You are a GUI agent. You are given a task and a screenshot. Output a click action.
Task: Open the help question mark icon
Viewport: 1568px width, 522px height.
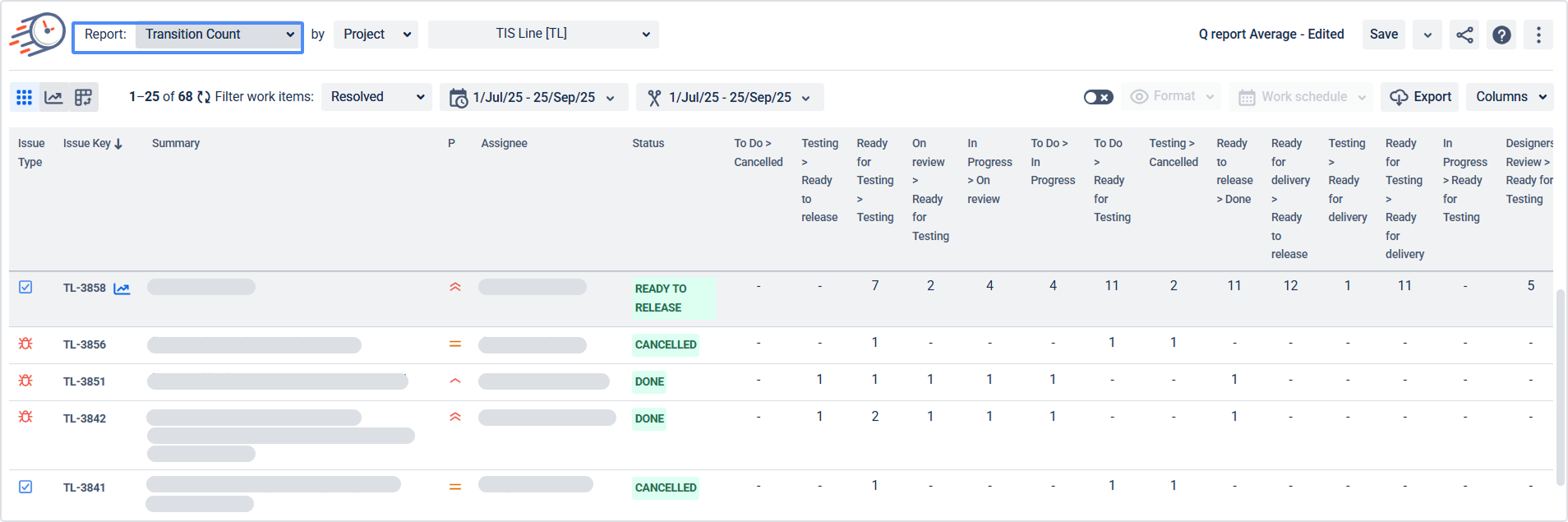point(1501,35)
